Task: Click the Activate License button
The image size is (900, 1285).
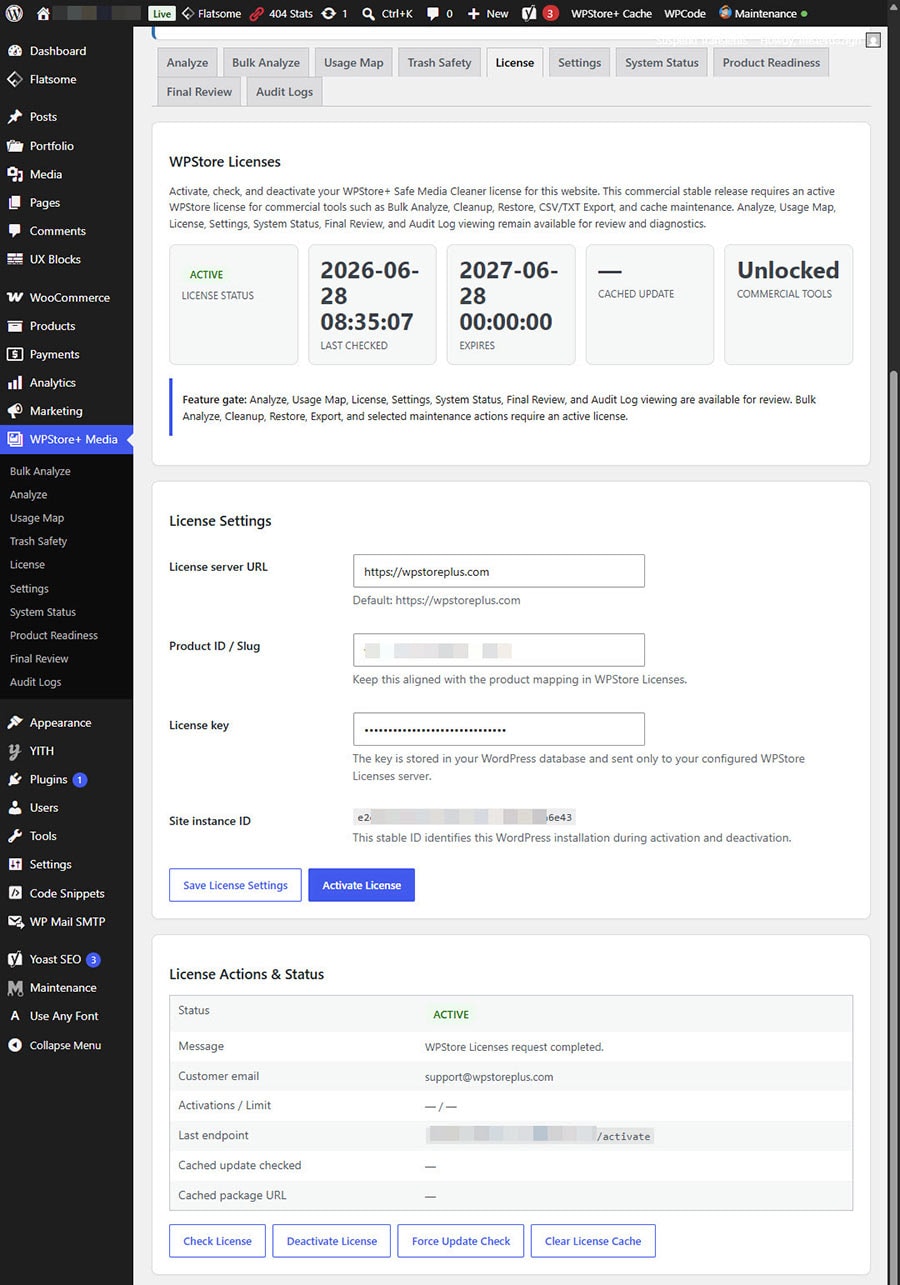Action: coord(361,885)
